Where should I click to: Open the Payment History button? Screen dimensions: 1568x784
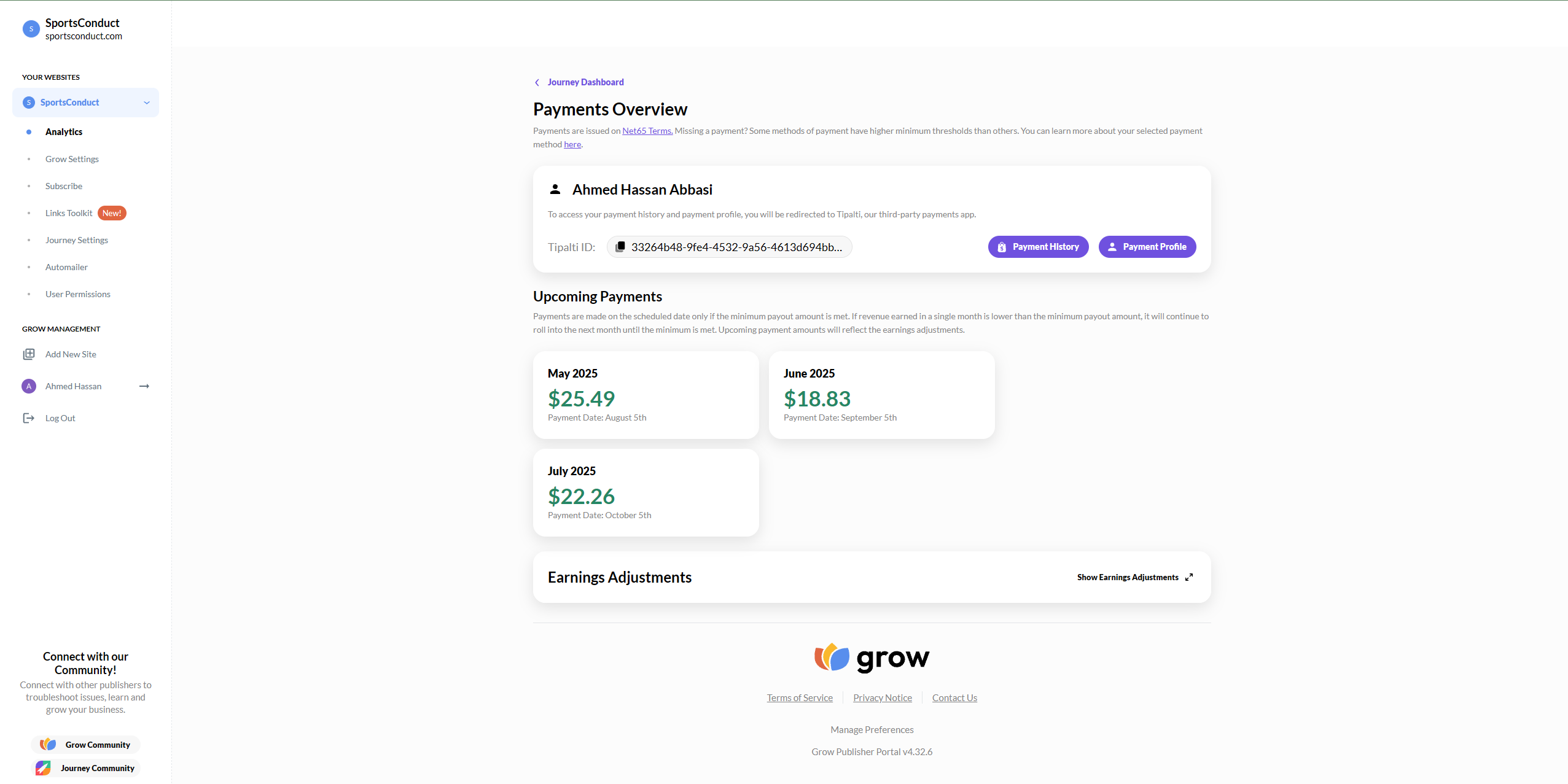(1038, 247)
